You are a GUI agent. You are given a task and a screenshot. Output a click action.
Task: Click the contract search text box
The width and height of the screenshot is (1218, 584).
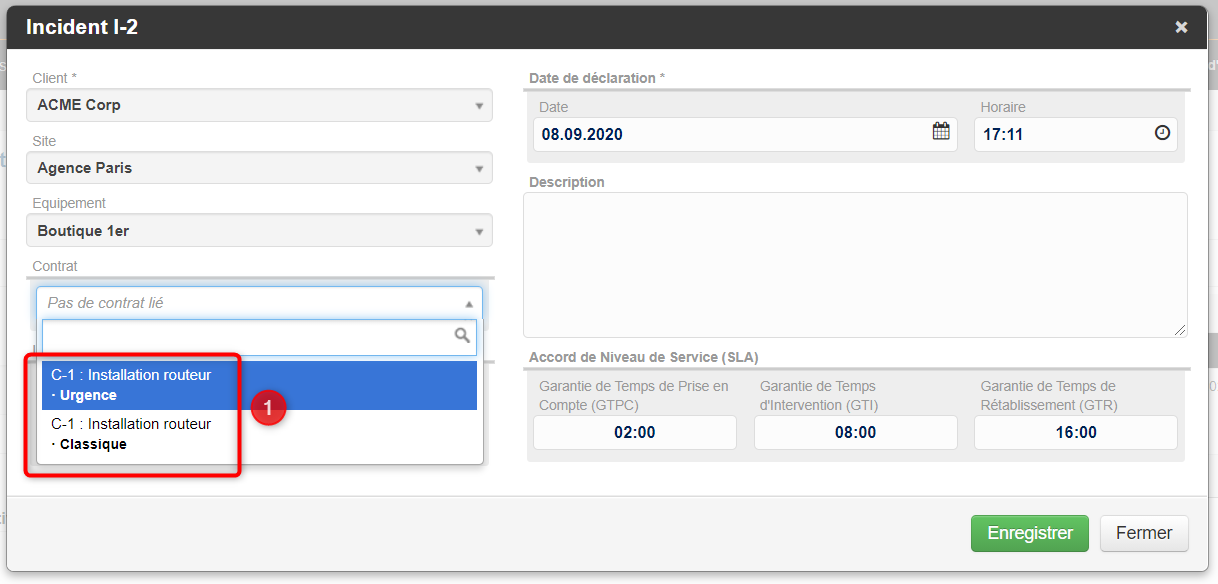pyautogui.click(x=259, y=338)
